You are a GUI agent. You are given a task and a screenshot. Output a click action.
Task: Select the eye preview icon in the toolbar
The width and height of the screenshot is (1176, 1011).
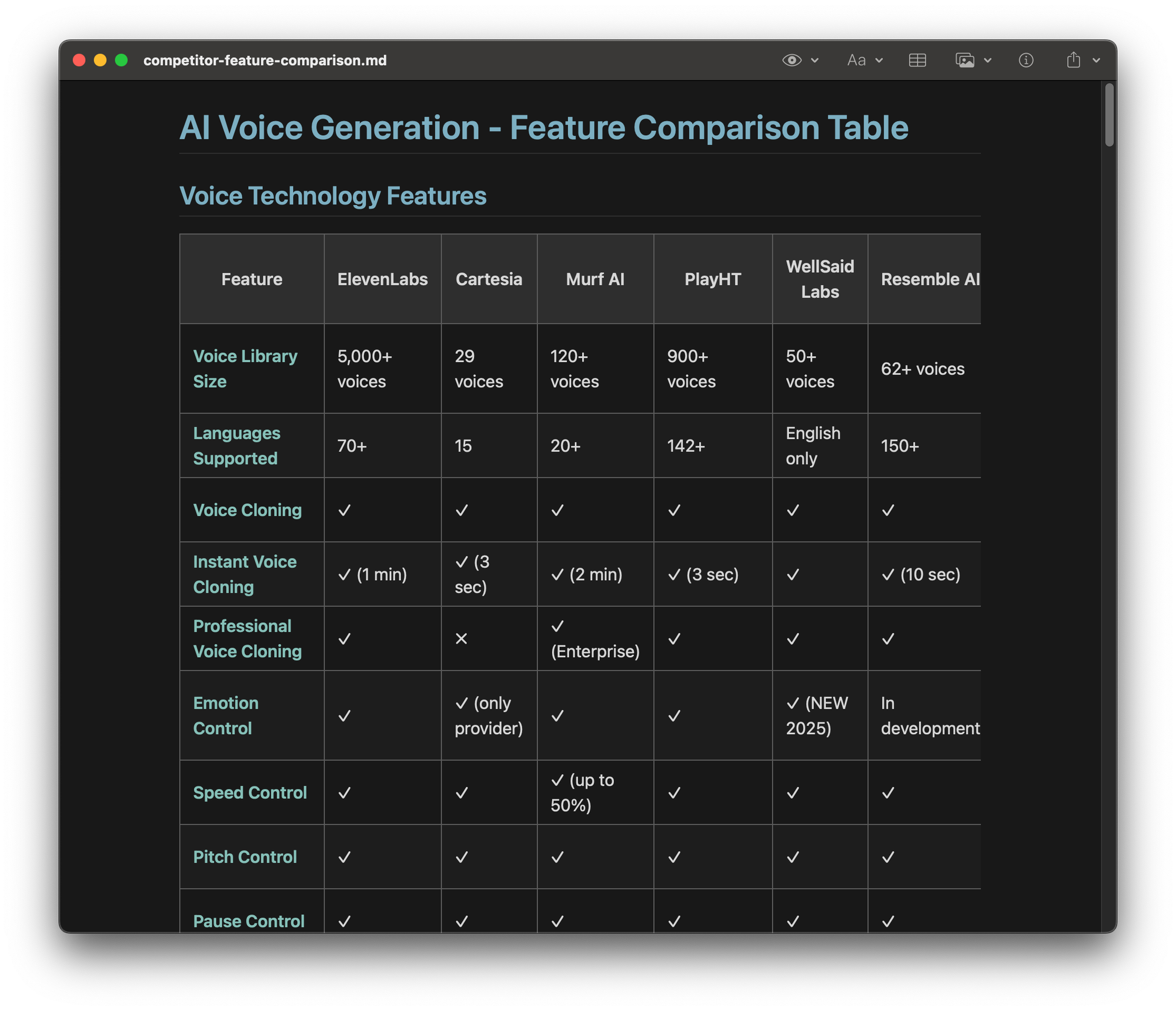click(x=791, y=59)
